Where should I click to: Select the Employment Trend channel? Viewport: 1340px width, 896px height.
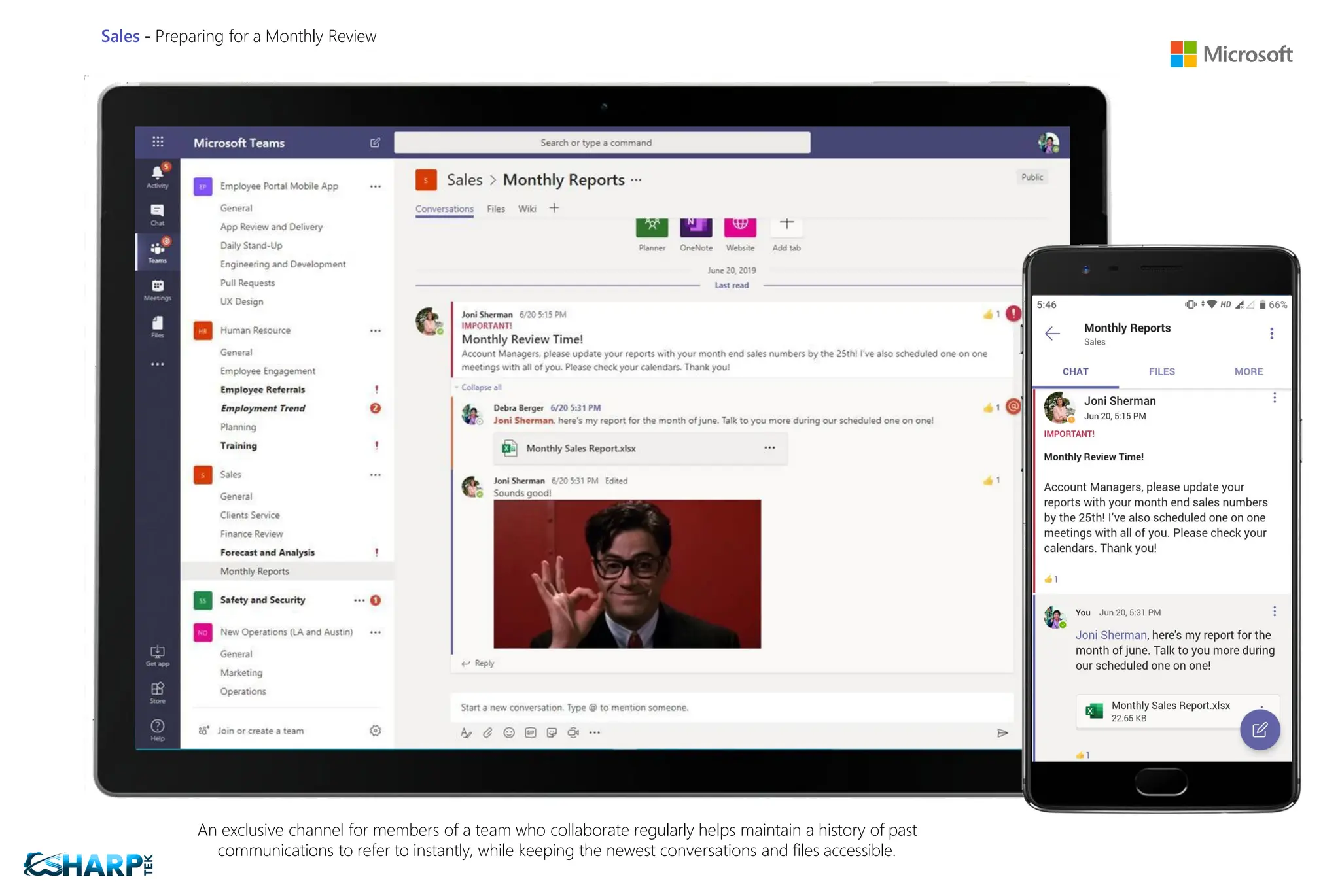coord(262,408)
